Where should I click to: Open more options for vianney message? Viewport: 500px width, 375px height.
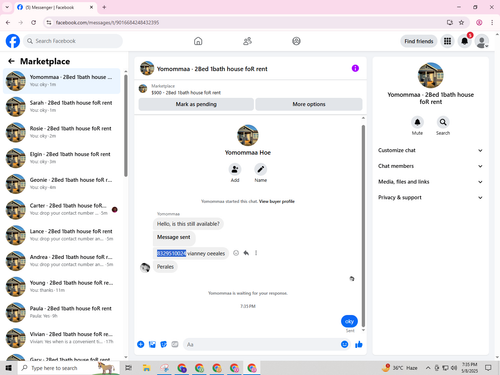click(256, 253)
